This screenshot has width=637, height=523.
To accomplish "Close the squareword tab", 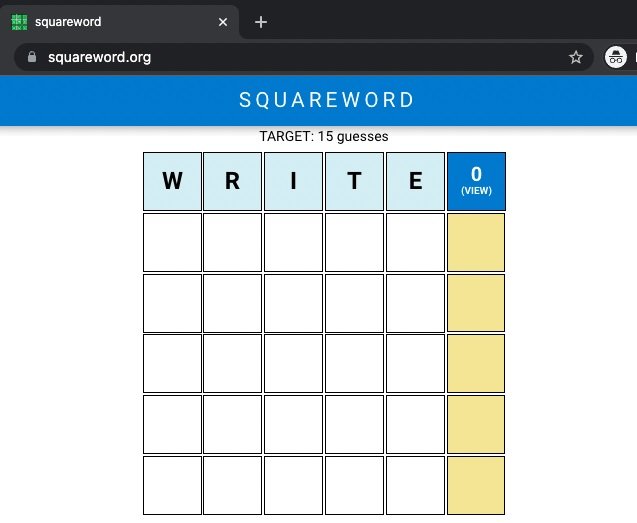I will pyautogui.click(x=223, y=22).
